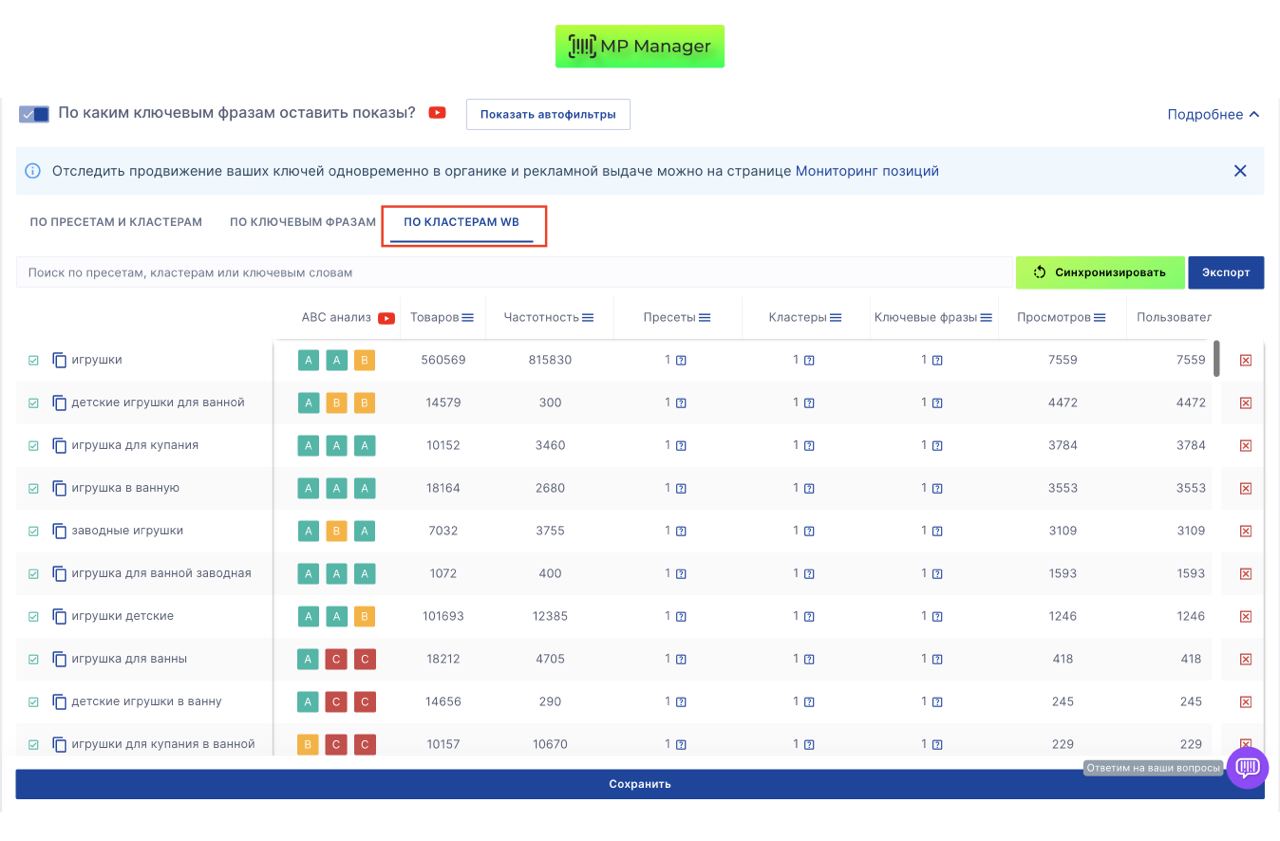Viewport: 1280px width, 841px height.
Task: Collapse the Подробнее section
Action: (x=1212, y=115)
